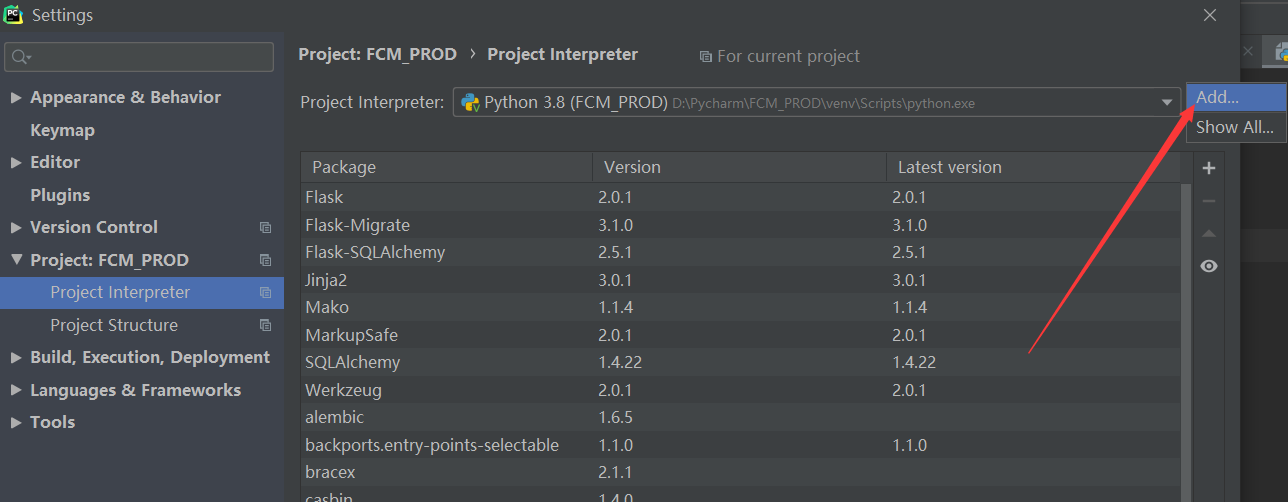Collapse the Project: FCM_PROD tree node

[16, 260]
